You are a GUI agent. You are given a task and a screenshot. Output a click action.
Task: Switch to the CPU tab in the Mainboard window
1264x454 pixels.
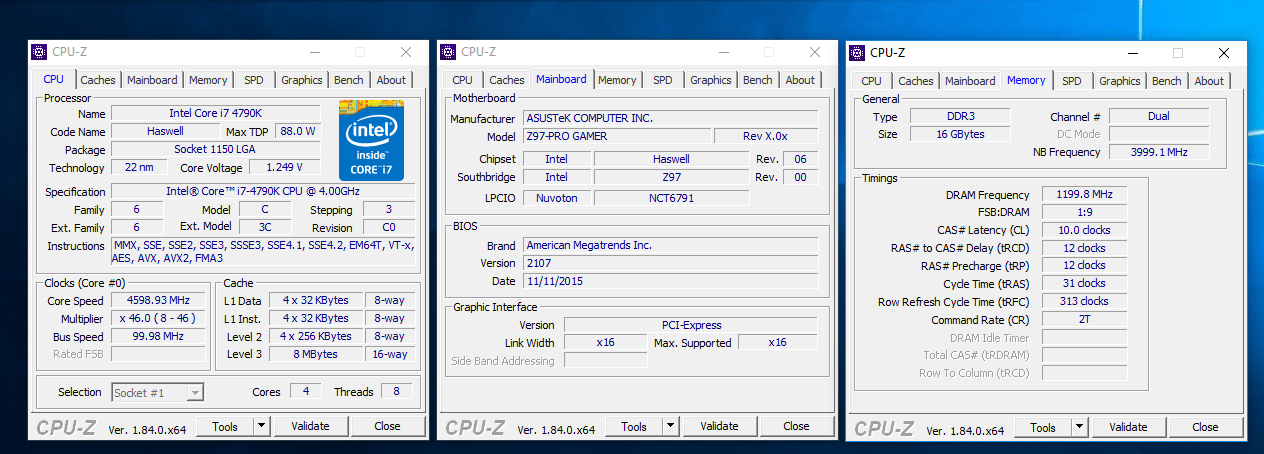tap(462, 80)
